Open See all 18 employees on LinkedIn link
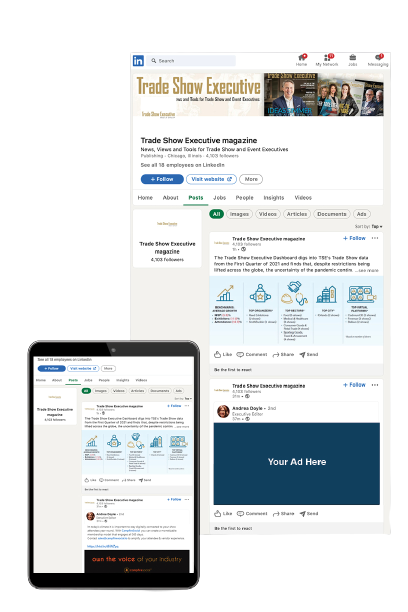Image resolution: width=408 pixels, height=612 pixels. coord(182,165)
